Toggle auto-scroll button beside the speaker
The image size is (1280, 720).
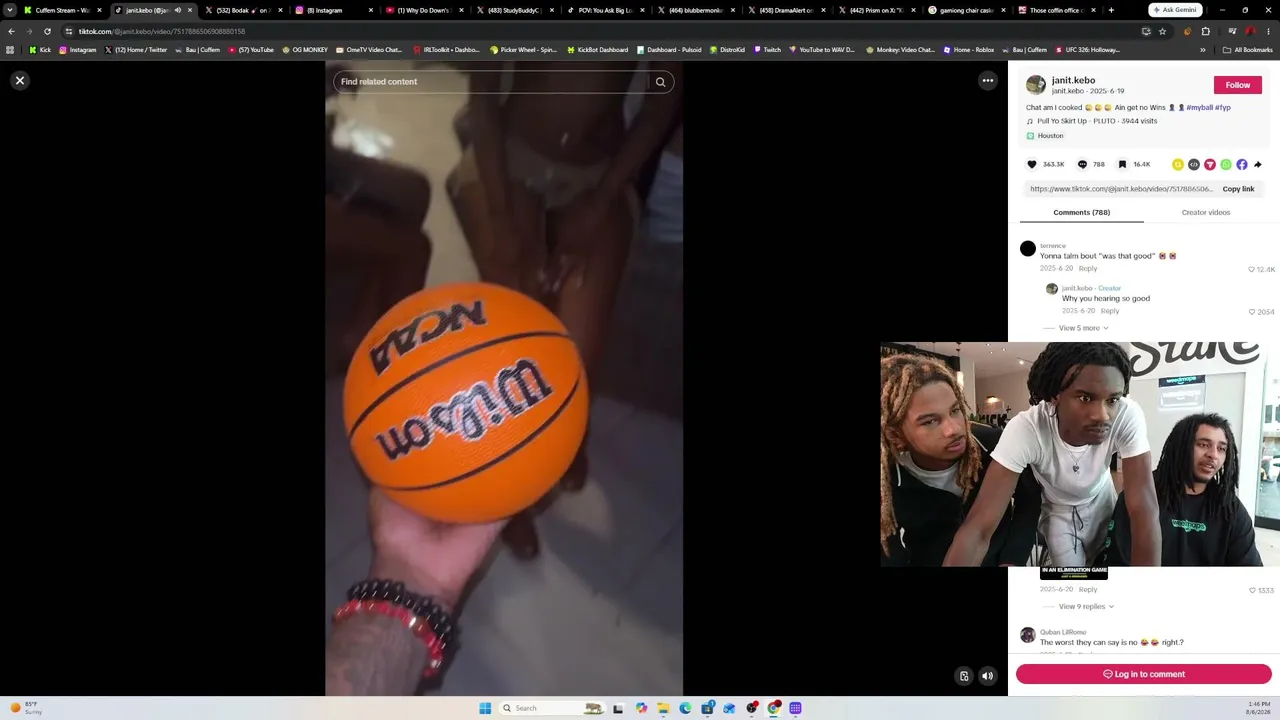964,676
